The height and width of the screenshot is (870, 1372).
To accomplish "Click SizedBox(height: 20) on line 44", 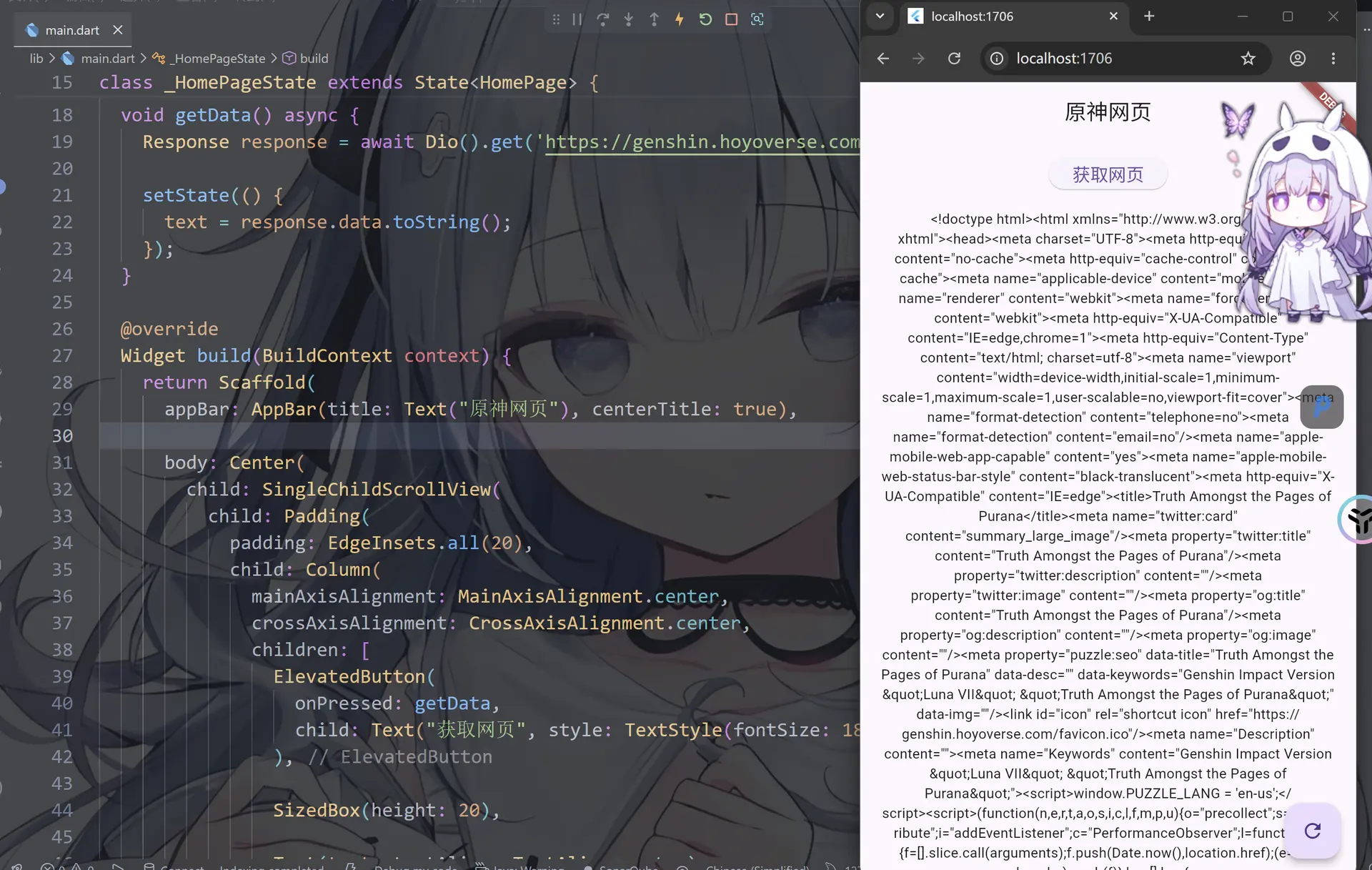I will (381, 811).
